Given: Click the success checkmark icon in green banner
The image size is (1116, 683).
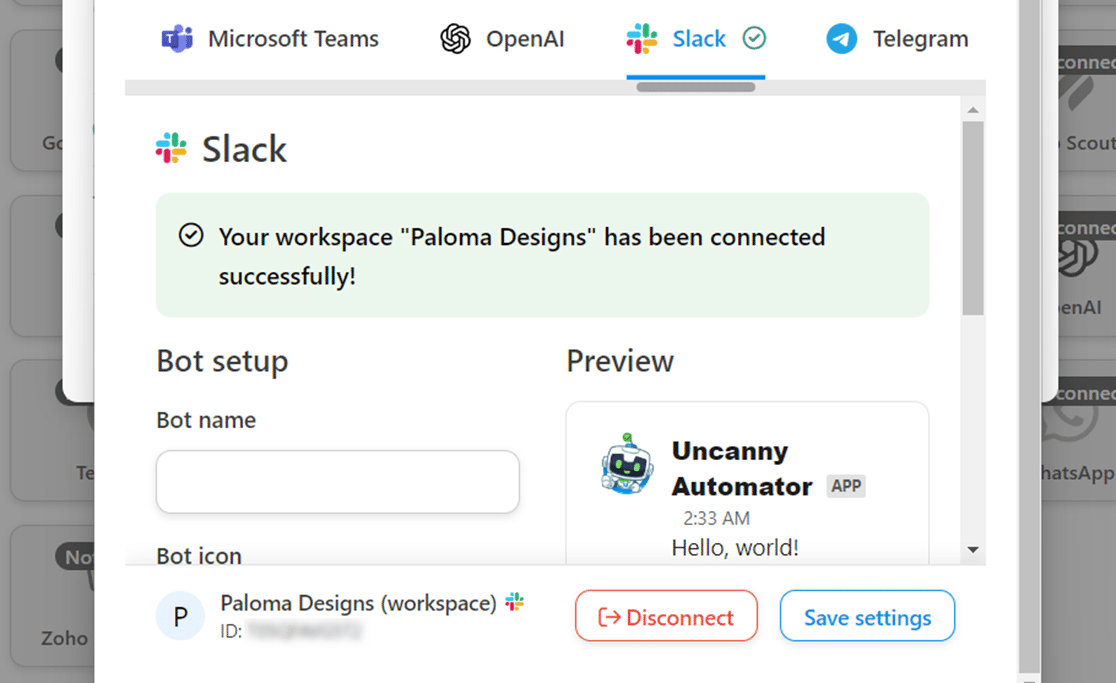Looking at the screenshot, I should (191, 235).
